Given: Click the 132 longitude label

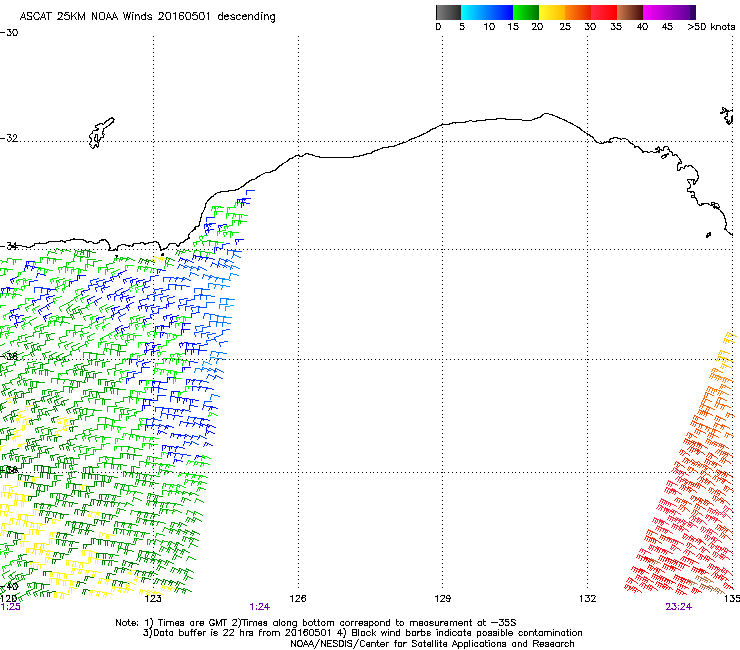Looking at the screenshot, I should click(587, 599).
